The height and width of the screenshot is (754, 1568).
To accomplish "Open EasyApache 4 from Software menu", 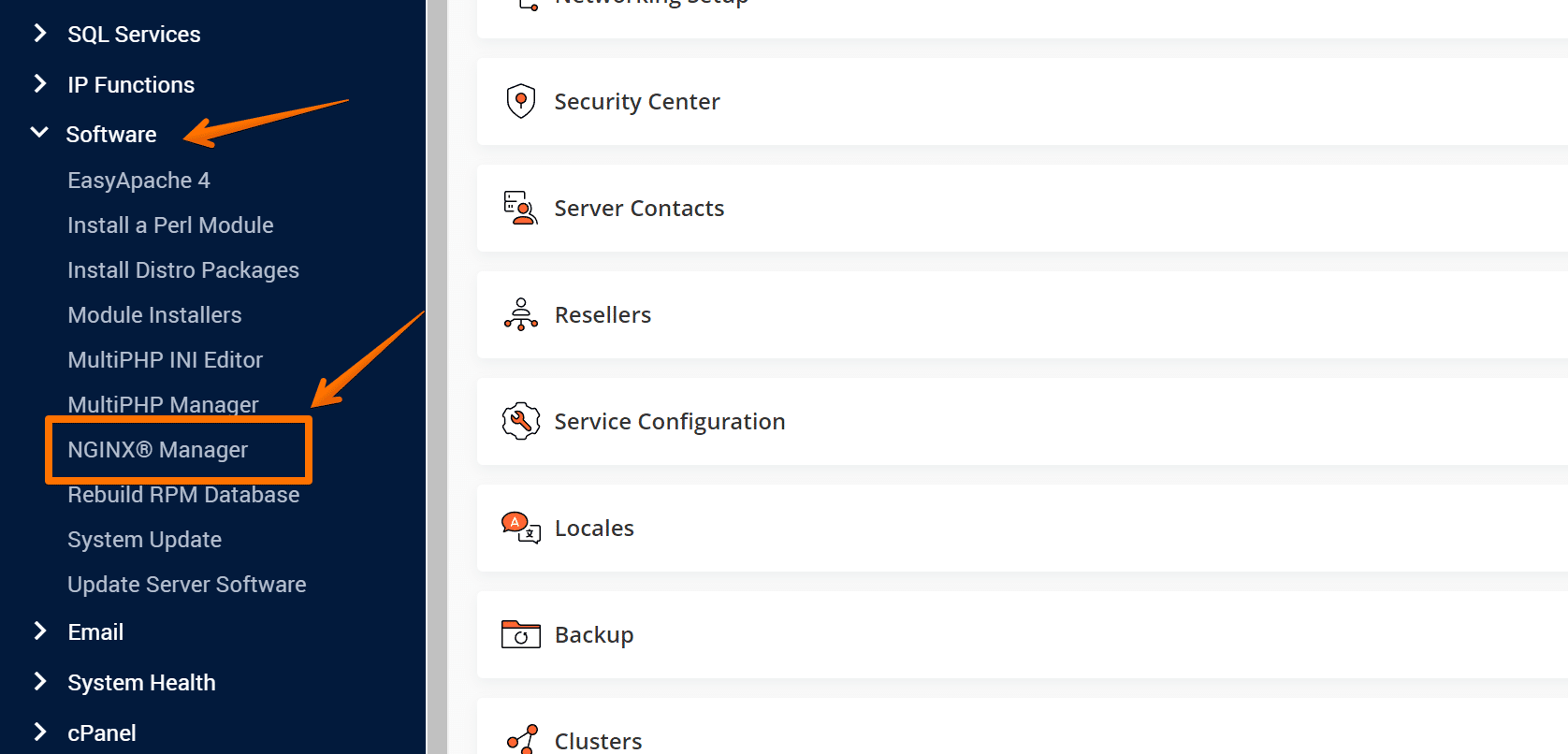I will click(x=138, y=181).
